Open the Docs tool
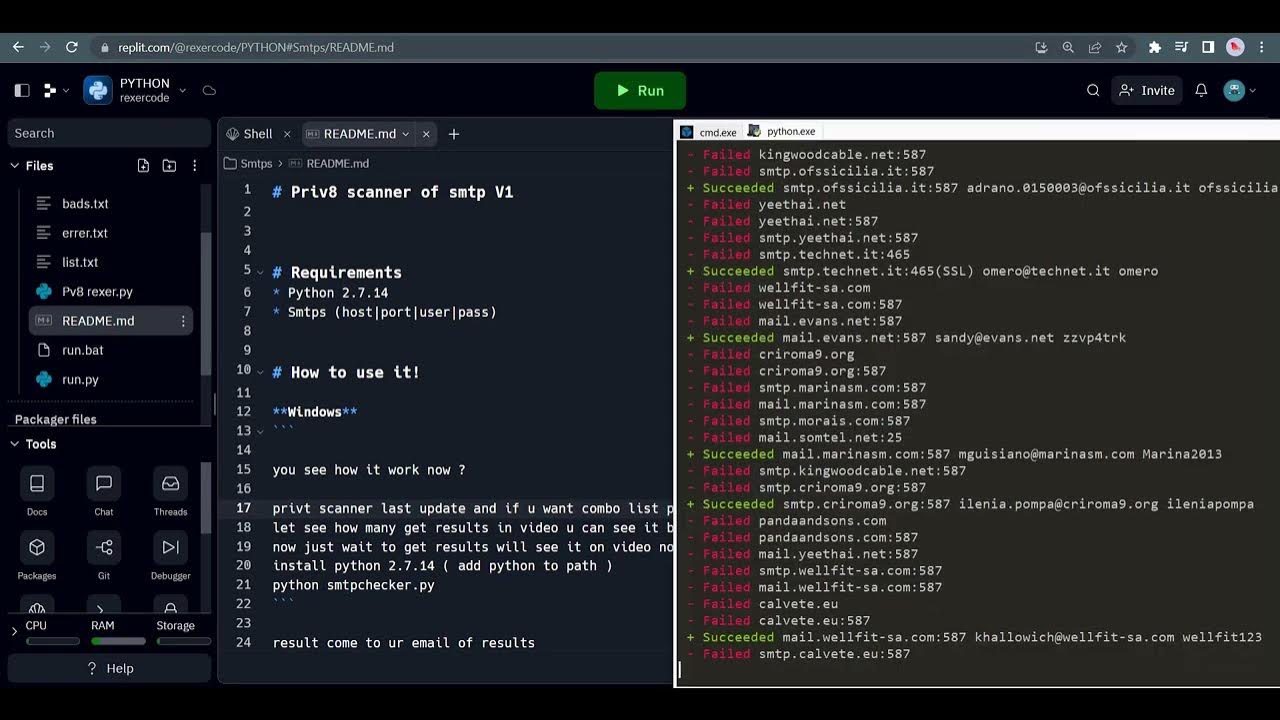This screenshot has height=720, width=1280. pyautogui.click(x=37, y=492)
